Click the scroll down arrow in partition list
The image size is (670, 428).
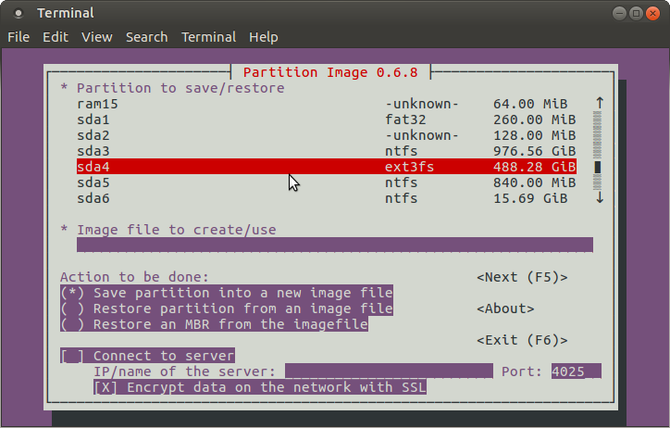599,198
